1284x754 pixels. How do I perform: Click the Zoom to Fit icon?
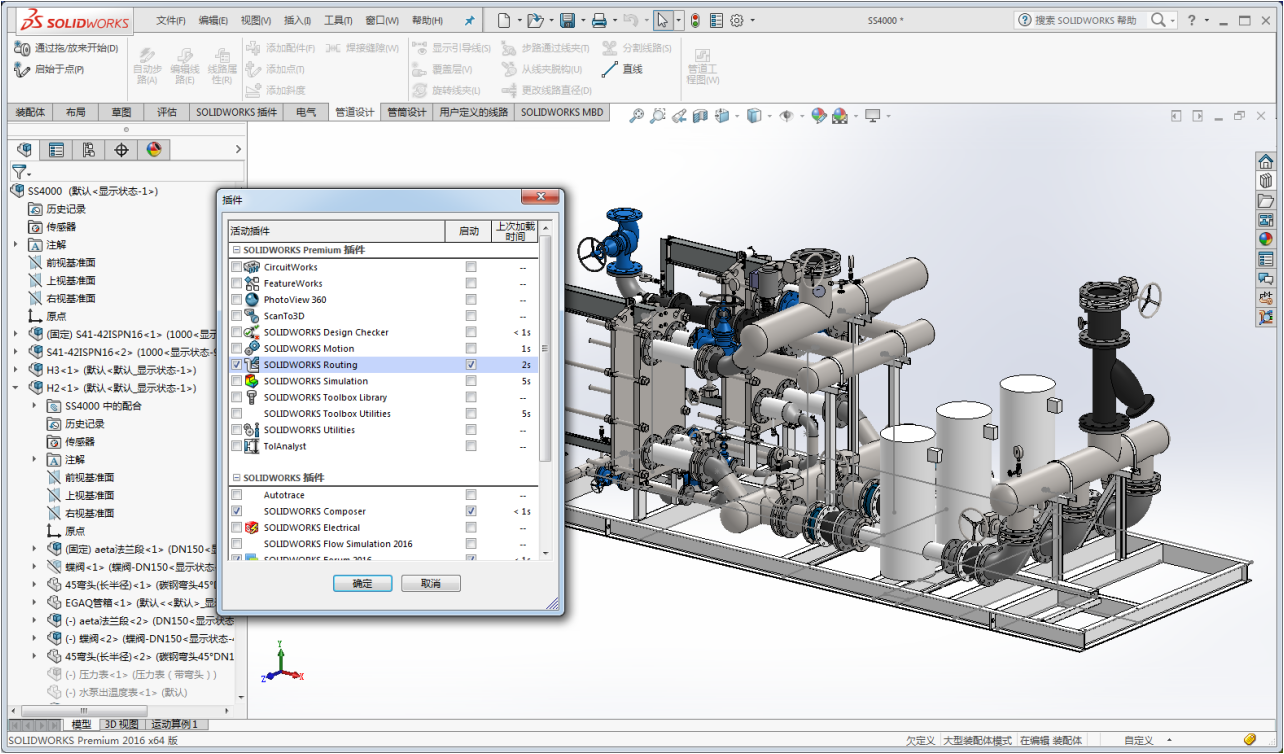pyautogui.click(x=636, y=116)
